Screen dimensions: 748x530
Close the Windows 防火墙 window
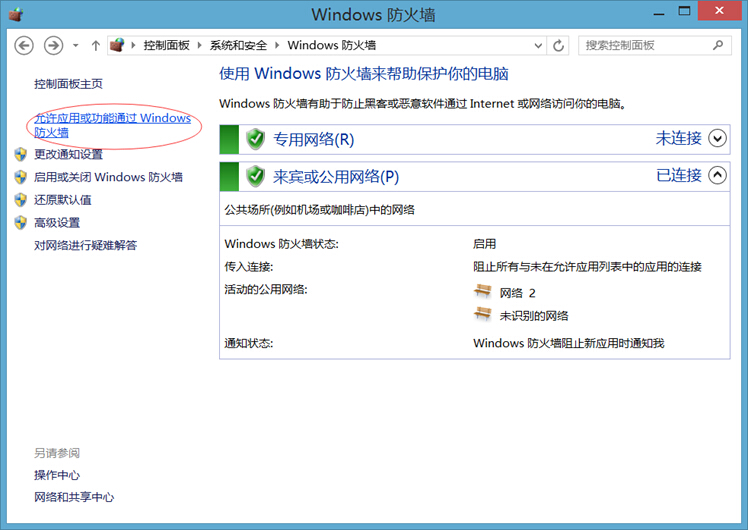tap(719, 10)
